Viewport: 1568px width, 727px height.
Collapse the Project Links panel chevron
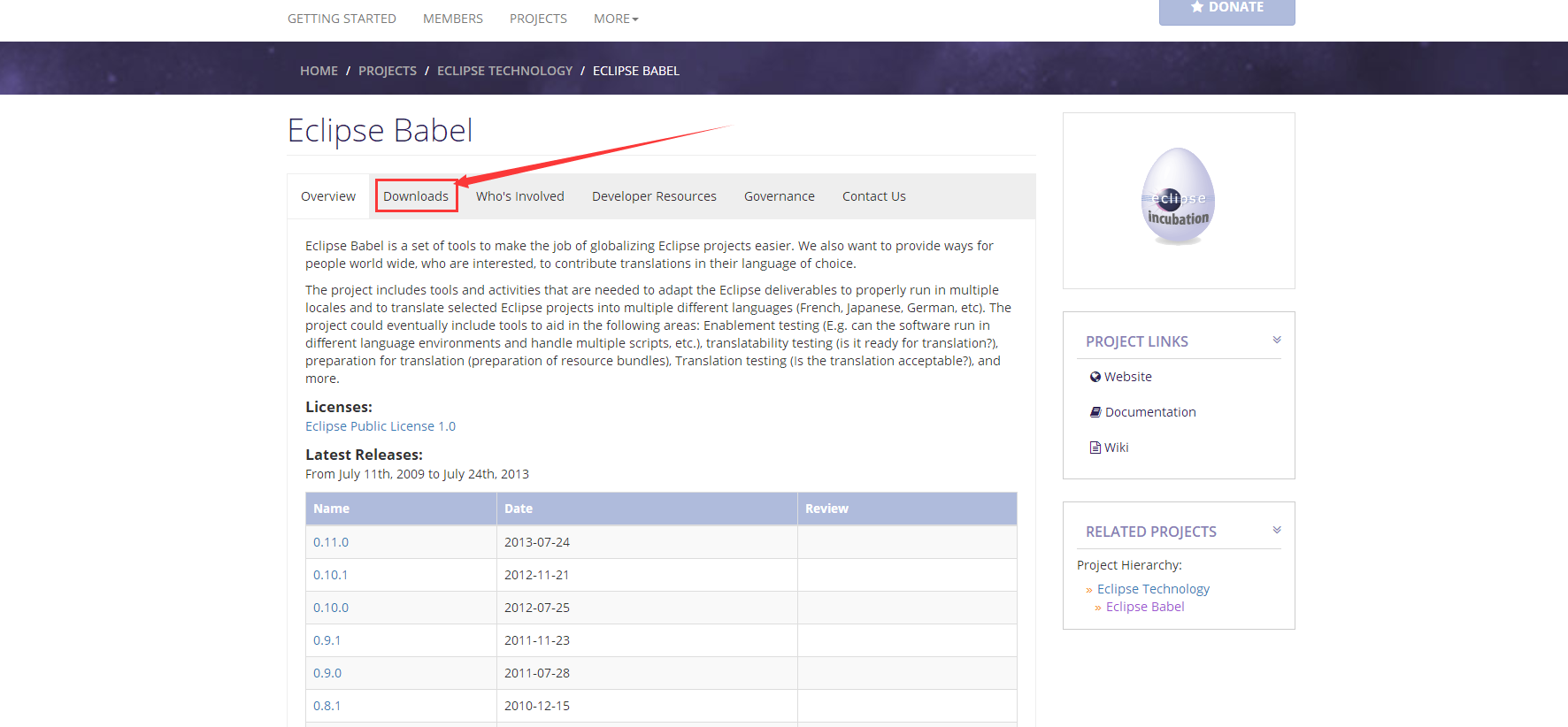1277,340
